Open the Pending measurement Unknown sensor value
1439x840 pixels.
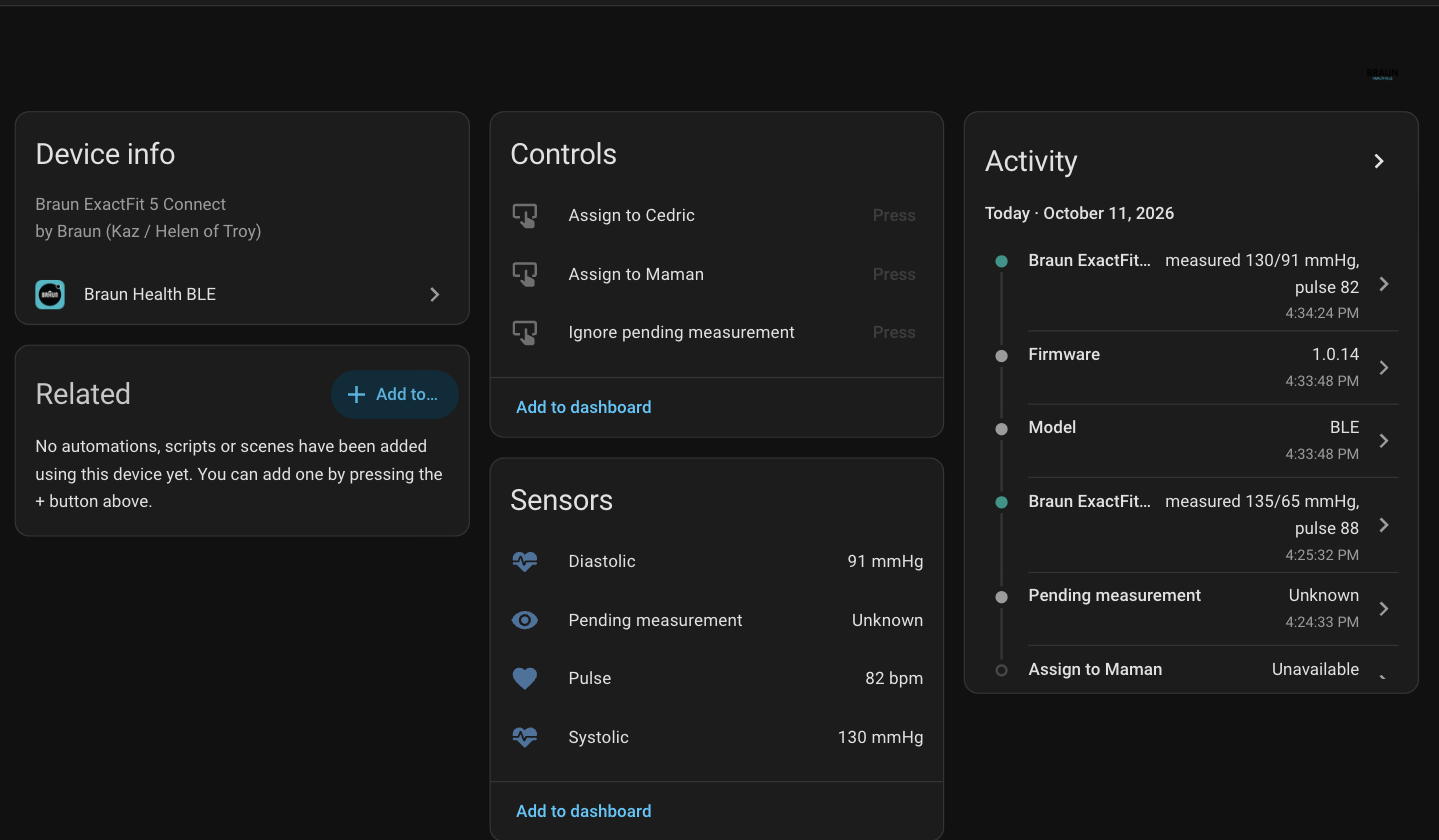pos(887,620)
